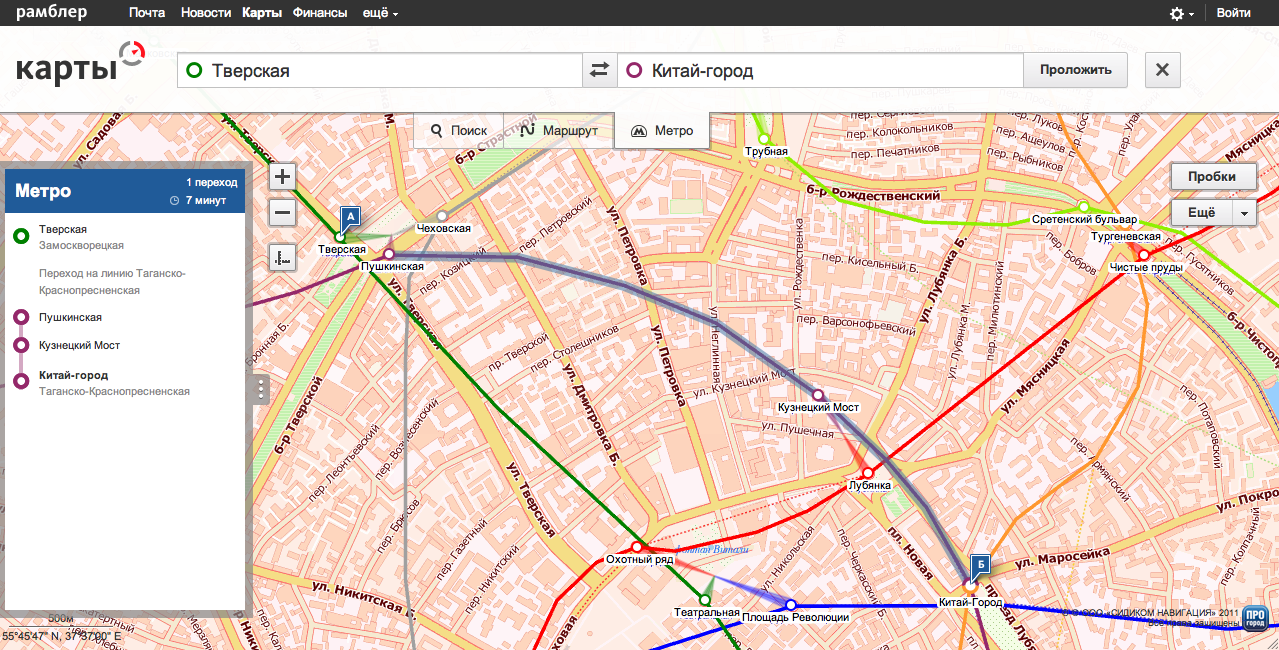Click the Пушкинская station marker on map

tap(389, 254)
